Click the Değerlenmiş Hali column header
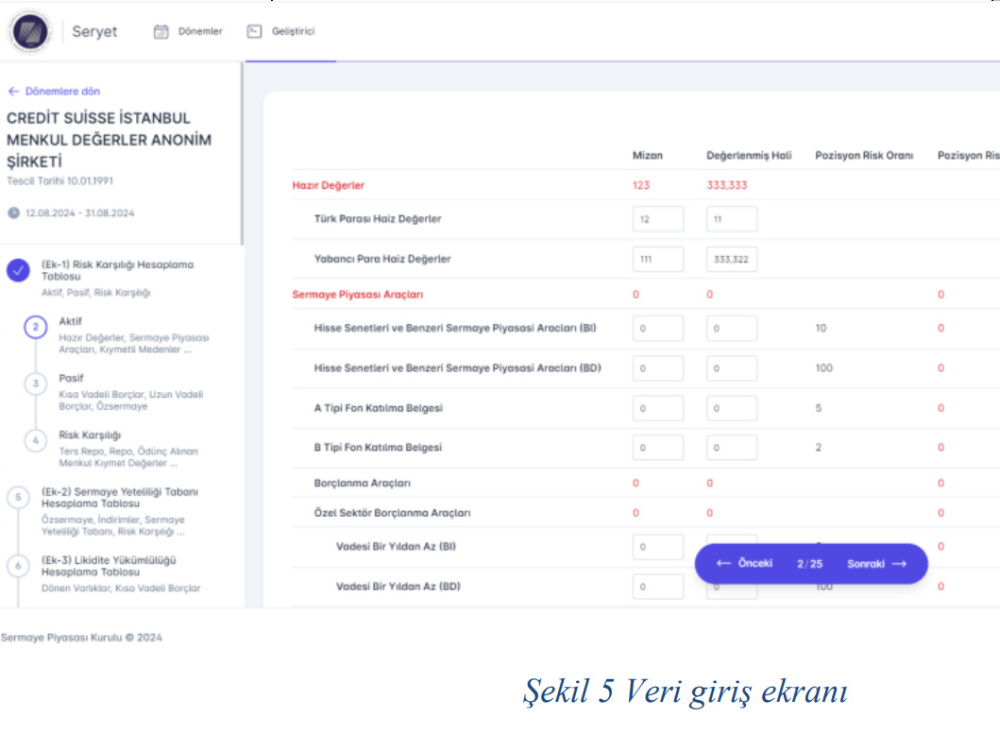The height and width of the screenshot is (751, 1000). tap(749, 156)
